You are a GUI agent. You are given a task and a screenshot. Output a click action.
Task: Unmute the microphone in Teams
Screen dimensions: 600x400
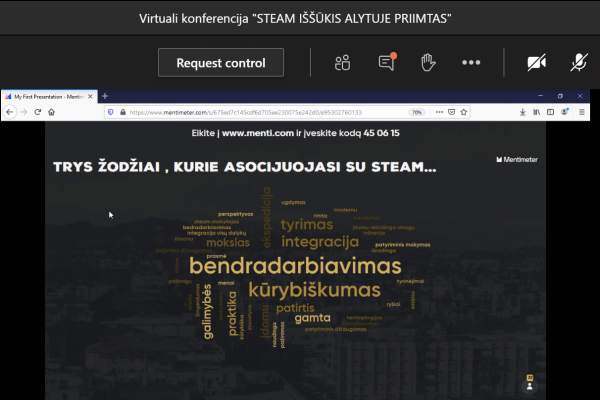point(579,62)
